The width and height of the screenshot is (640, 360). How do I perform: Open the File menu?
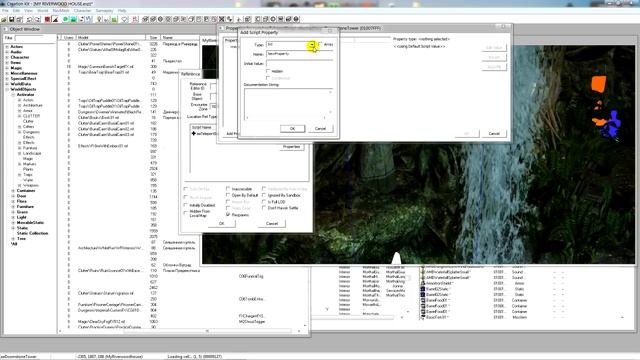pyautogui.click(x=5, y=11)
